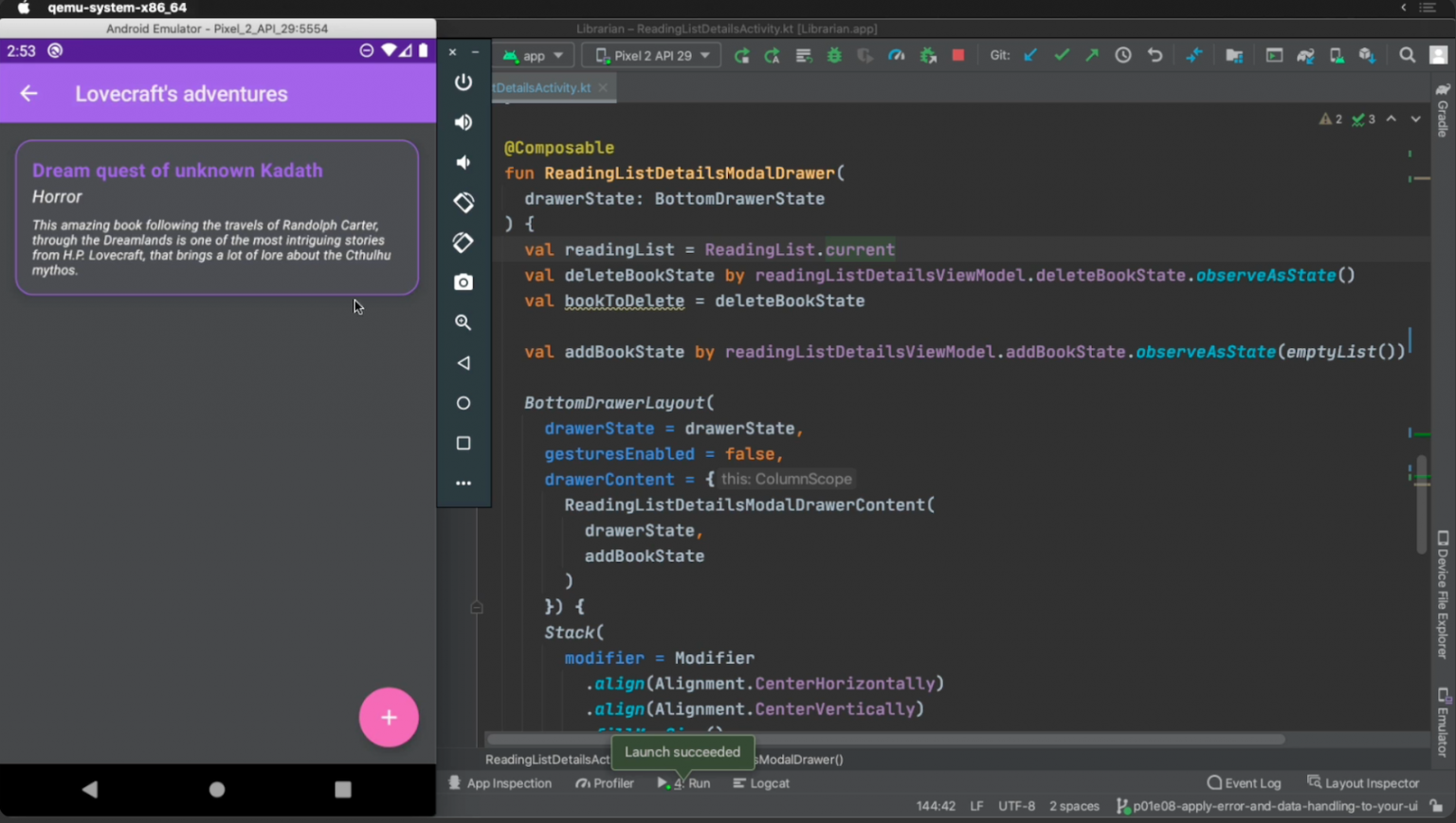Open the SDK Manager icon
1456x823 pixels.
[1367, 56]
